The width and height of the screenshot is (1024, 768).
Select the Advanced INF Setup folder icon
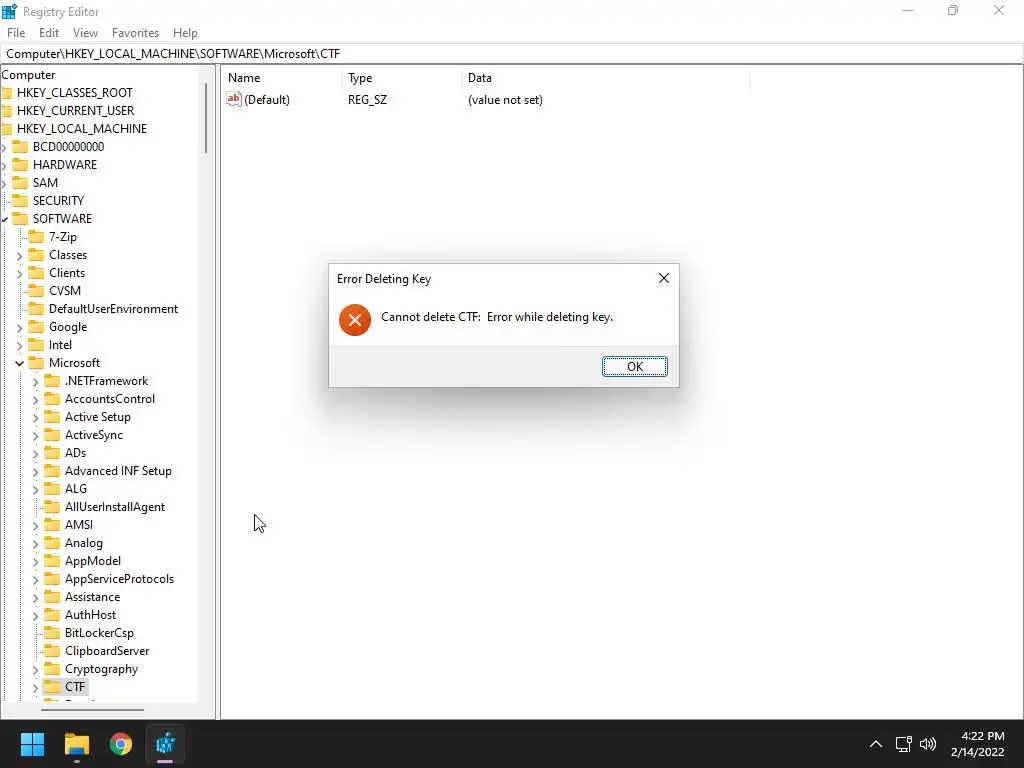(52, 471)
